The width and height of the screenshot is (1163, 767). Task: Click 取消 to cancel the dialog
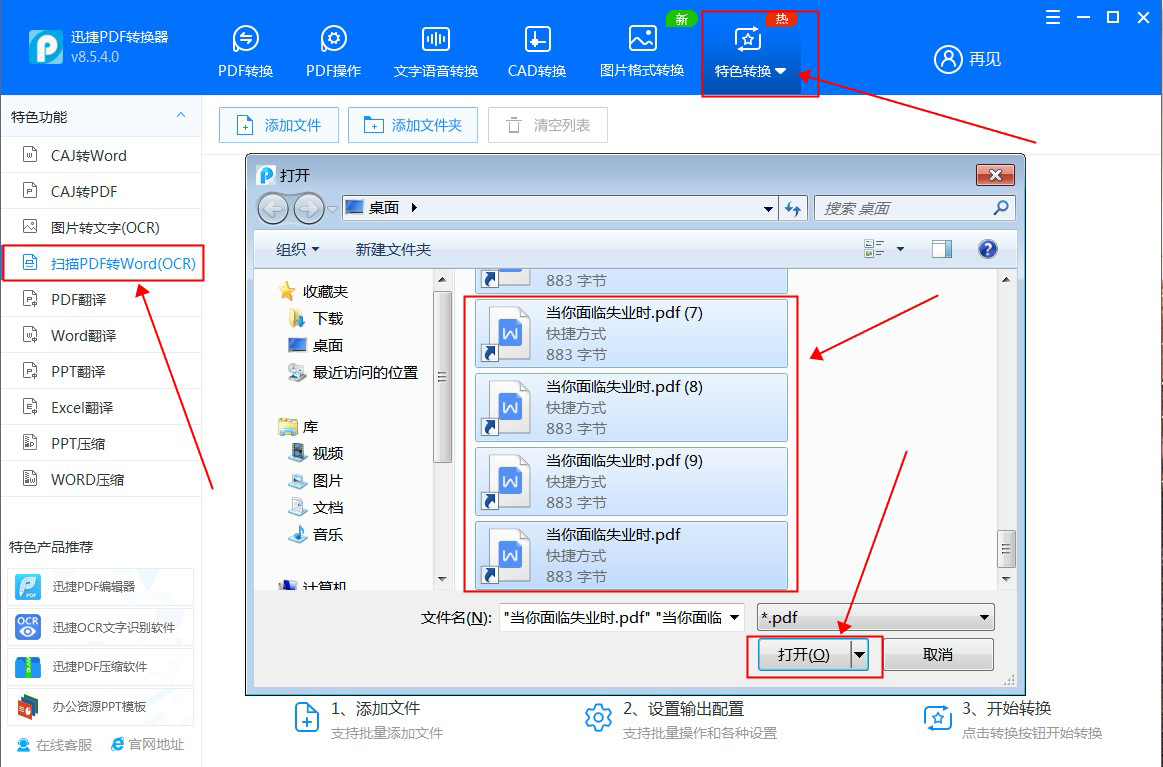point(937,654)
